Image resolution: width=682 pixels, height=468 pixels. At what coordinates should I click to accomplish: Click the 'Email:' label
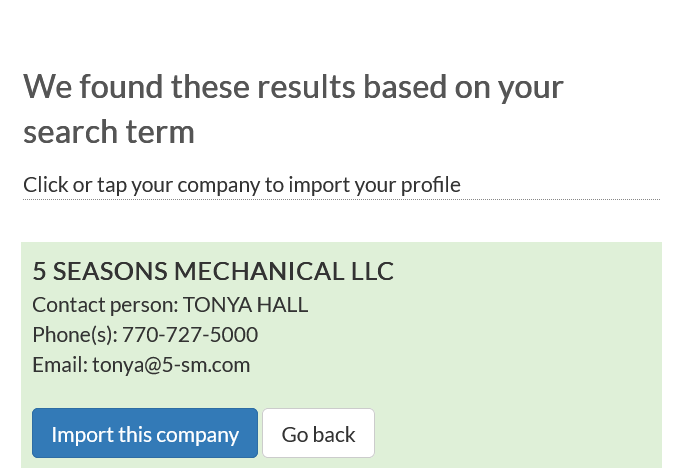[60, 365]
